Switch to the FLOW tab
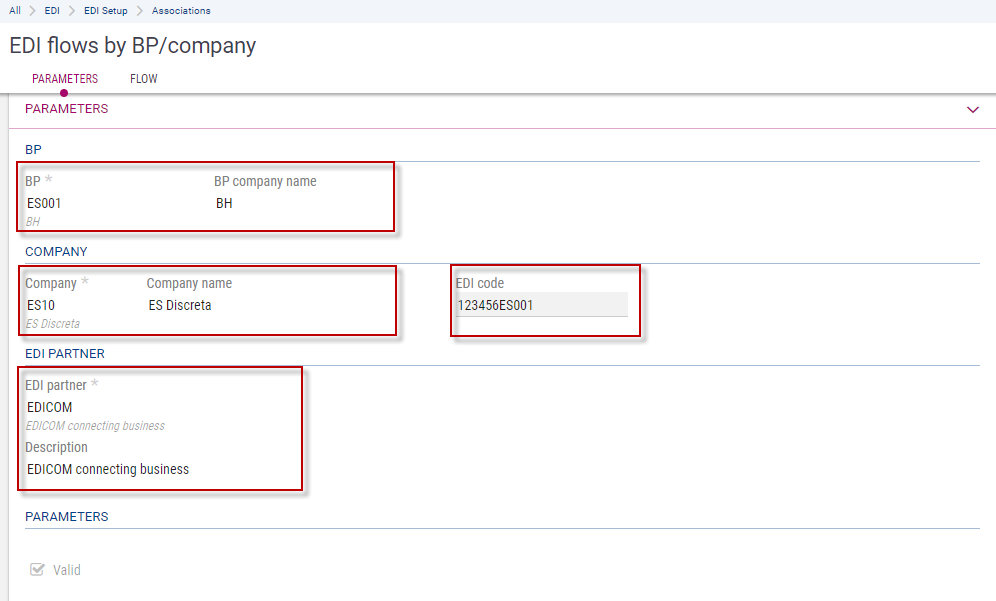The width and height of the screenshot is (996, 601). (x=143, y=79)
